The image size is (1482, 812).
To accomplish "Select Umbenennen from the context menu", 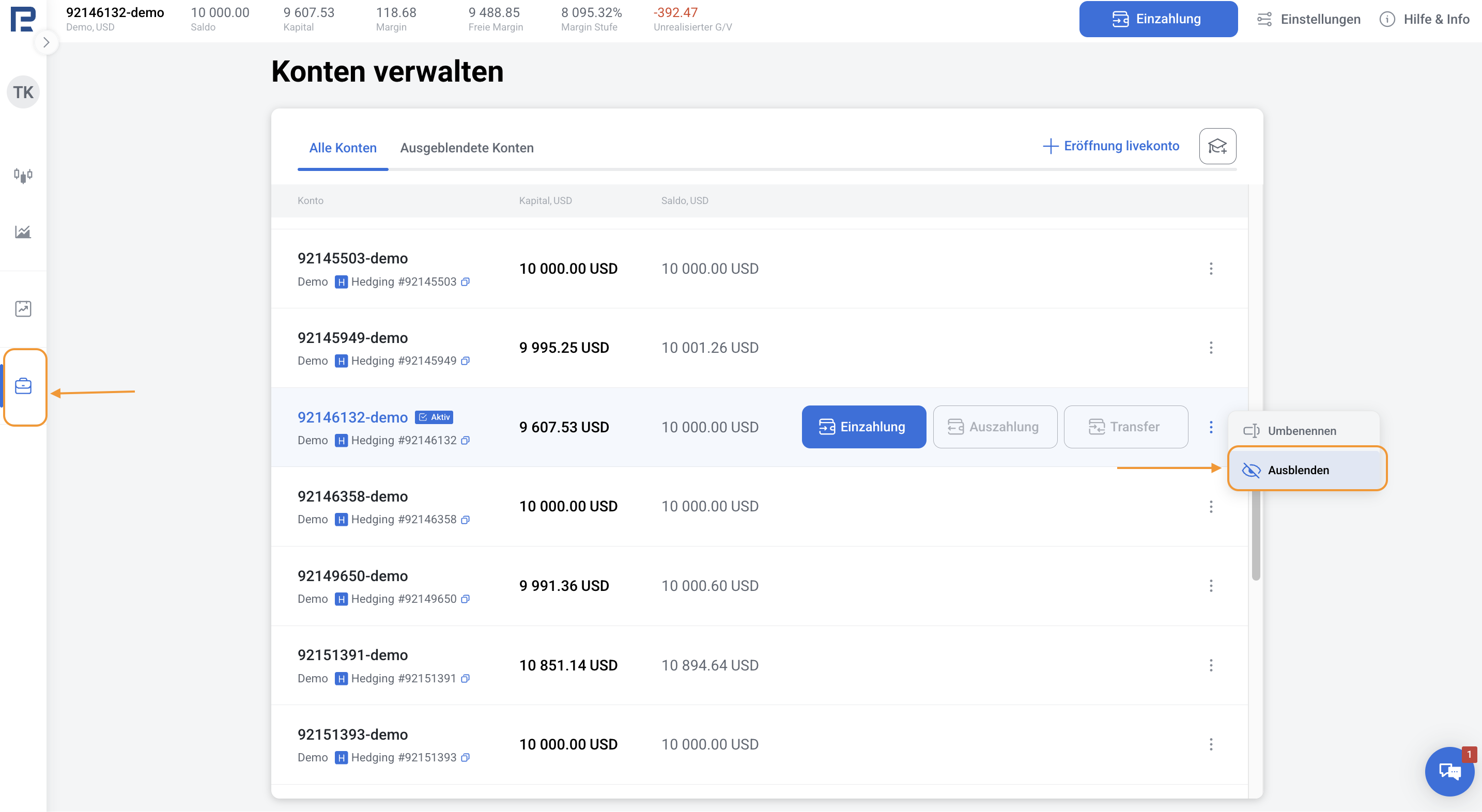I will (x=1301, y=431).
